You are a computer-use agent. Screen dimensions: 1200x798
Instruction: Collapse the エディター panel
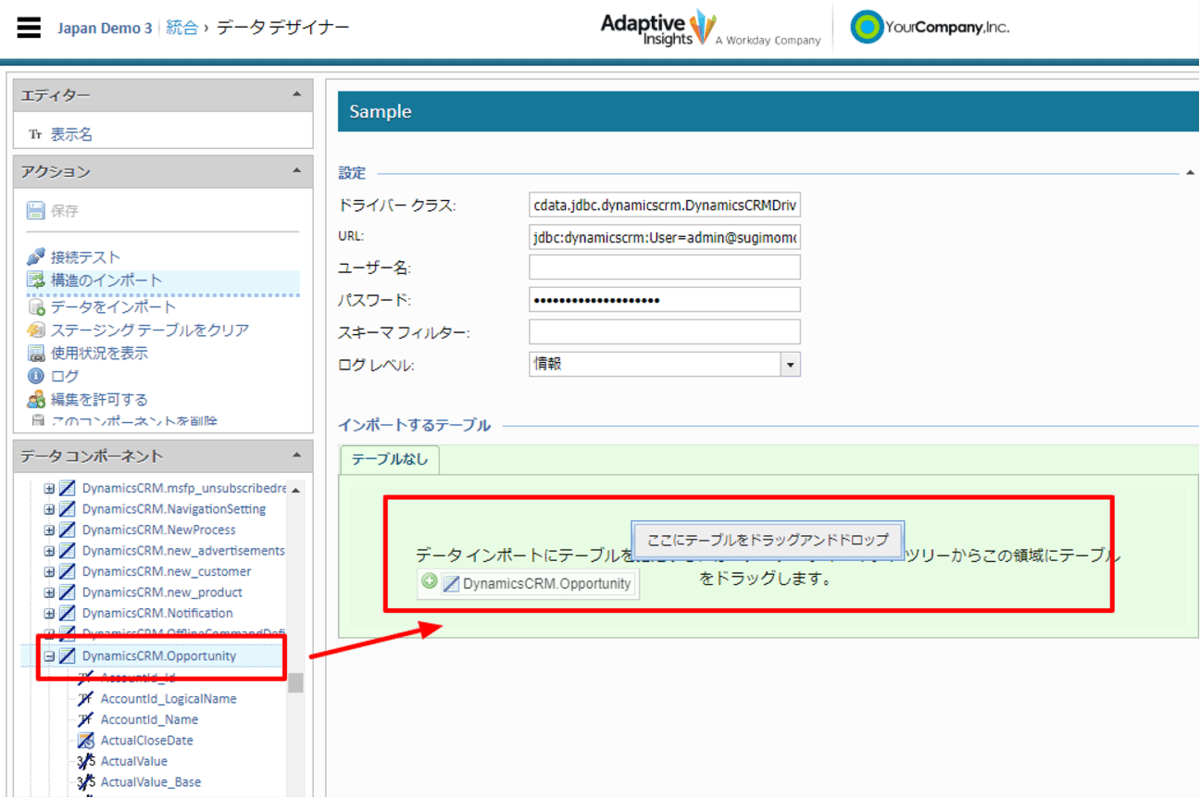[296, 95]
